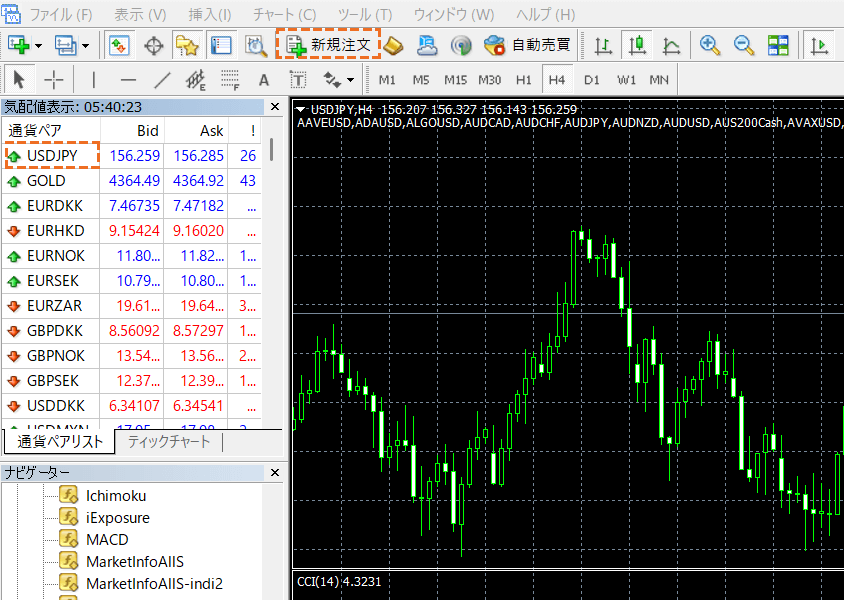Draw a vertical line tool
This screenshot has height=600, width=844.
pos(93,80)
